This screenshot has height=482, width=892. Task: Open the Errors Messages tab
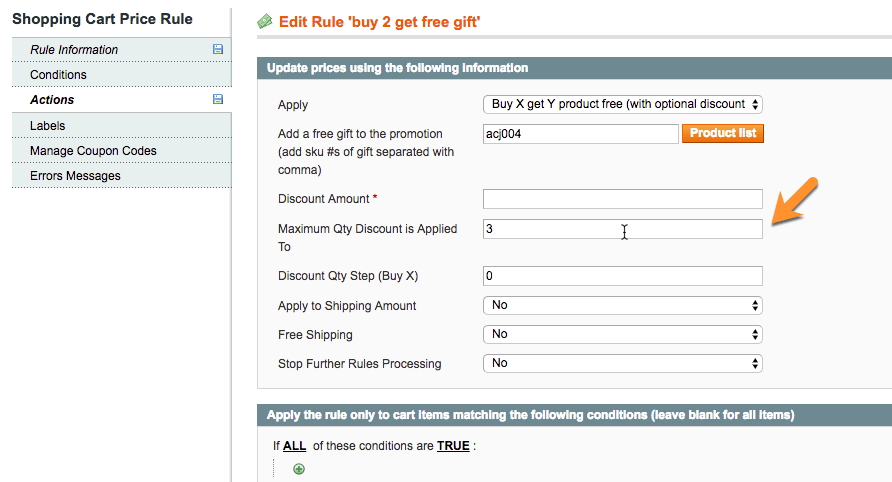[x=75, y=176]
